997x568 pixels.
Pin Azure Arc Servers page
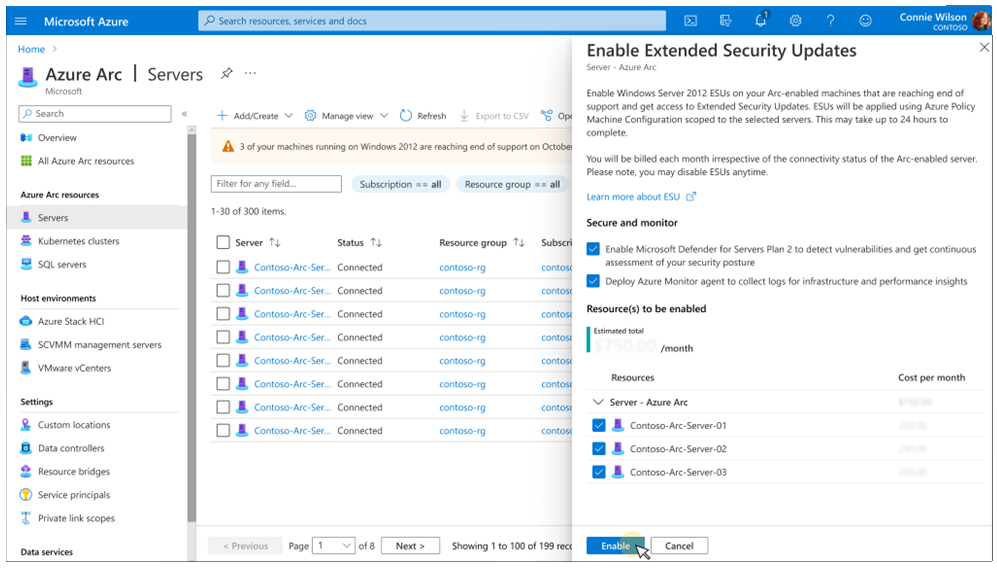[226, 74]
